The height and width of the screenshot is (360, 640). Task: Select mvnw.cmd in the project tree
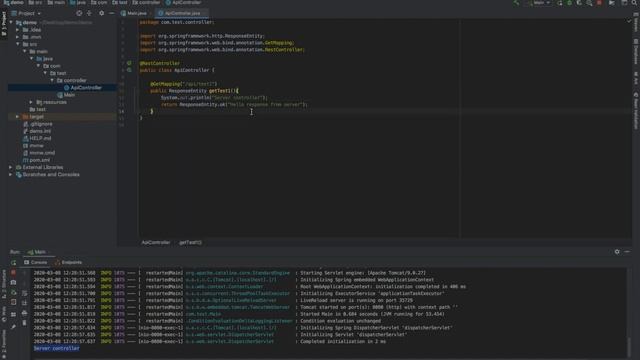(x=39, y=153)
